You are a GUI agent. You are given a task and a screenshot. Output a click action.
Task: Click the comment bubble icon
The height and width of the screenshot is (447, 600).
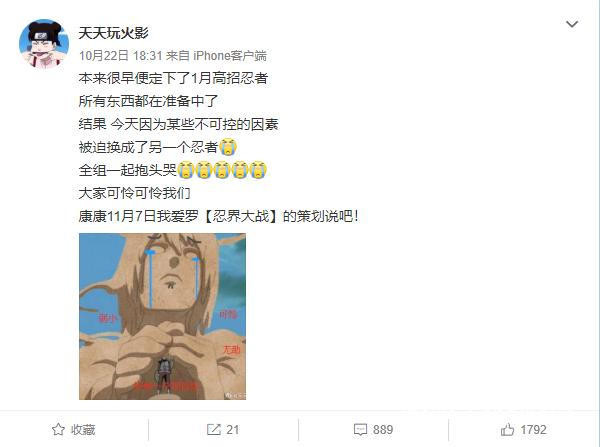click(x=360, y=429)
